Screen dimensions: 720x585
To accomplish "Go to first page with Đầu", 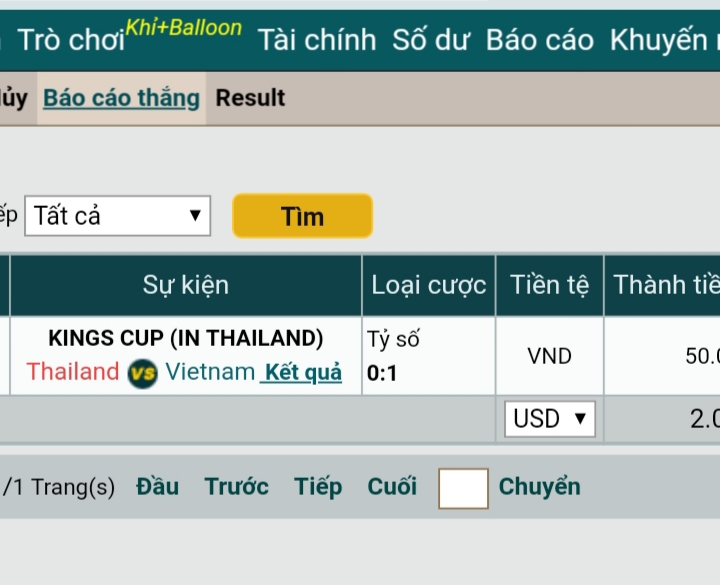I will 158,487.
